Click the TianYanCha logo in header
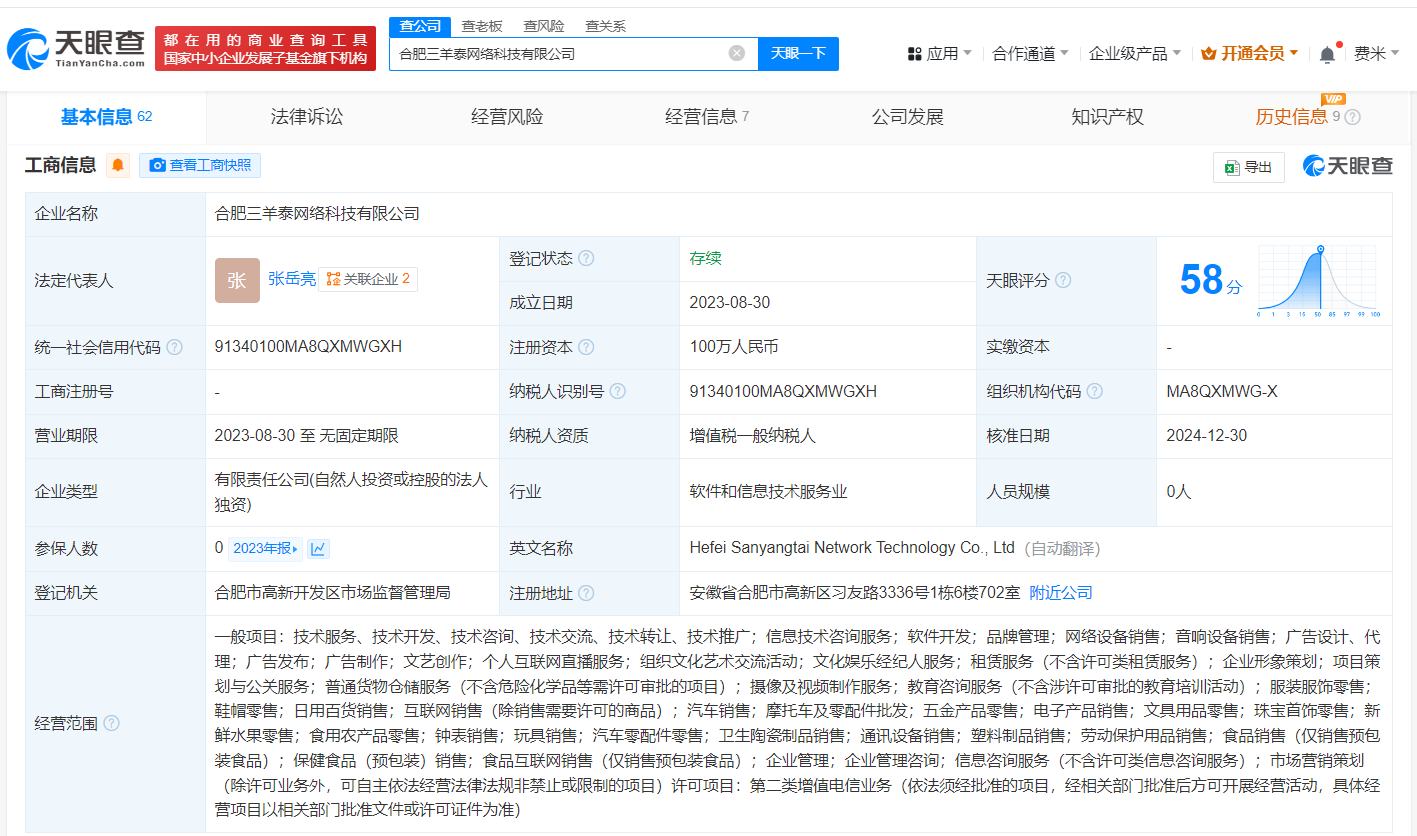 tap(76, 48)
